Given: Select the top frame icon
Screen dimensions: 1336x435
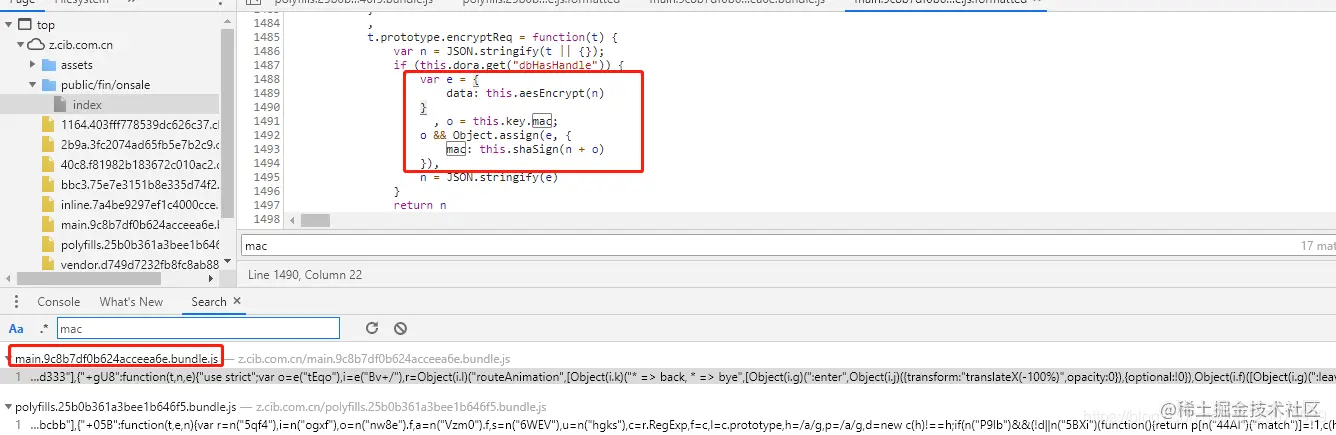Looking at the screenshot, I should 25,25.
